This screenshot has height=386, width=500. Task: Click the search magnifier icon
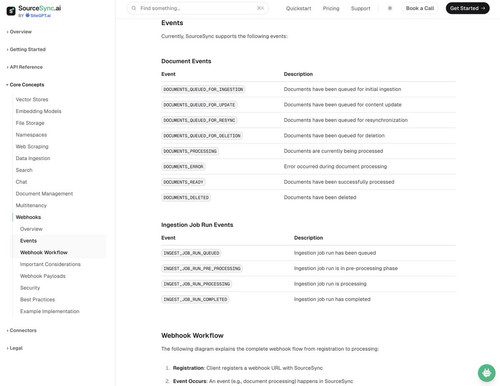pyautogui.click(x=134, y=8)
